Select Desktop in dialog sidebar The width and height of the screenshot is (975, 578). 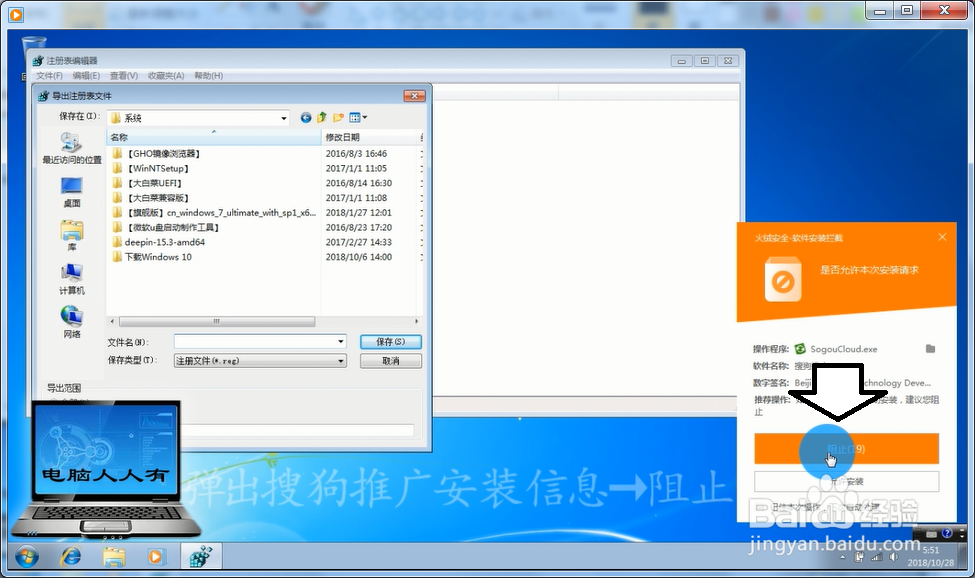(x=72, y=192)
